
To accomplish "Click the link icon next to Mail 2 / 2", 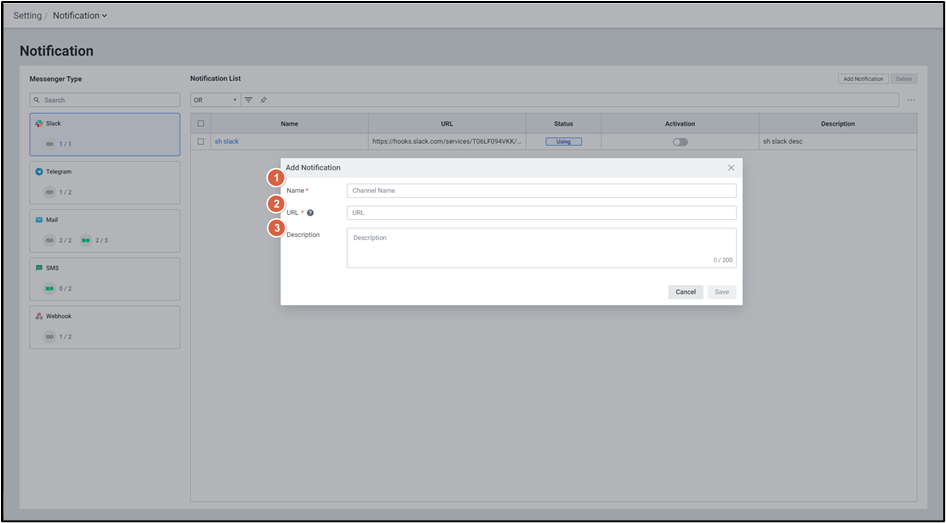I will point(49,240).
